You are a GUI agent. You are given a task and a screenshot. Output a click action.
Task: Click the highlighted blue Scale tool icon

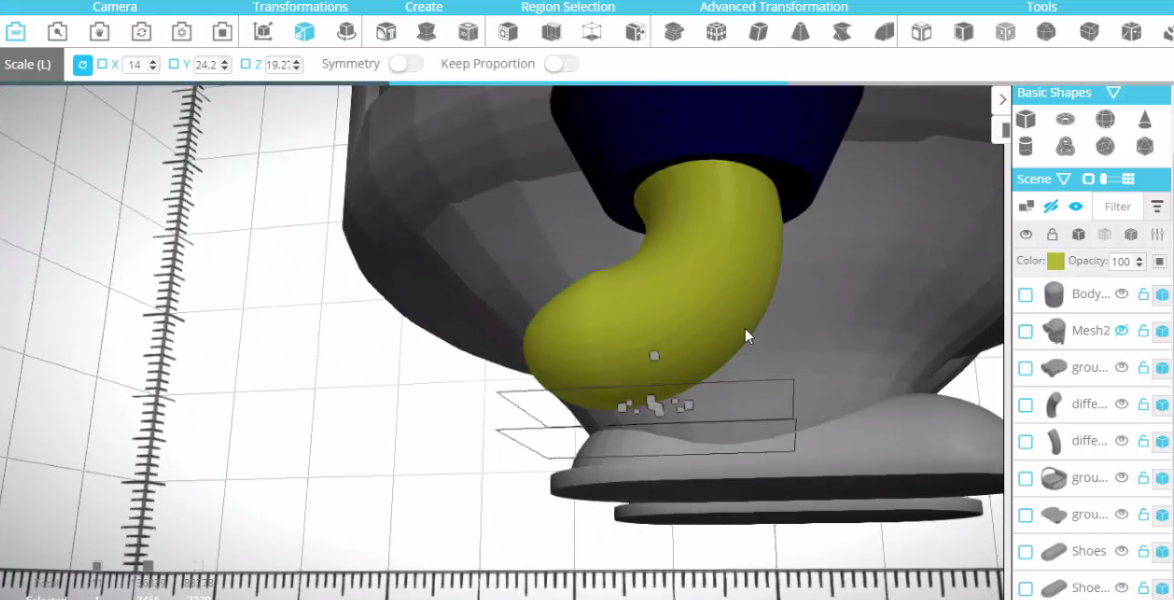[x=305, y=31]
